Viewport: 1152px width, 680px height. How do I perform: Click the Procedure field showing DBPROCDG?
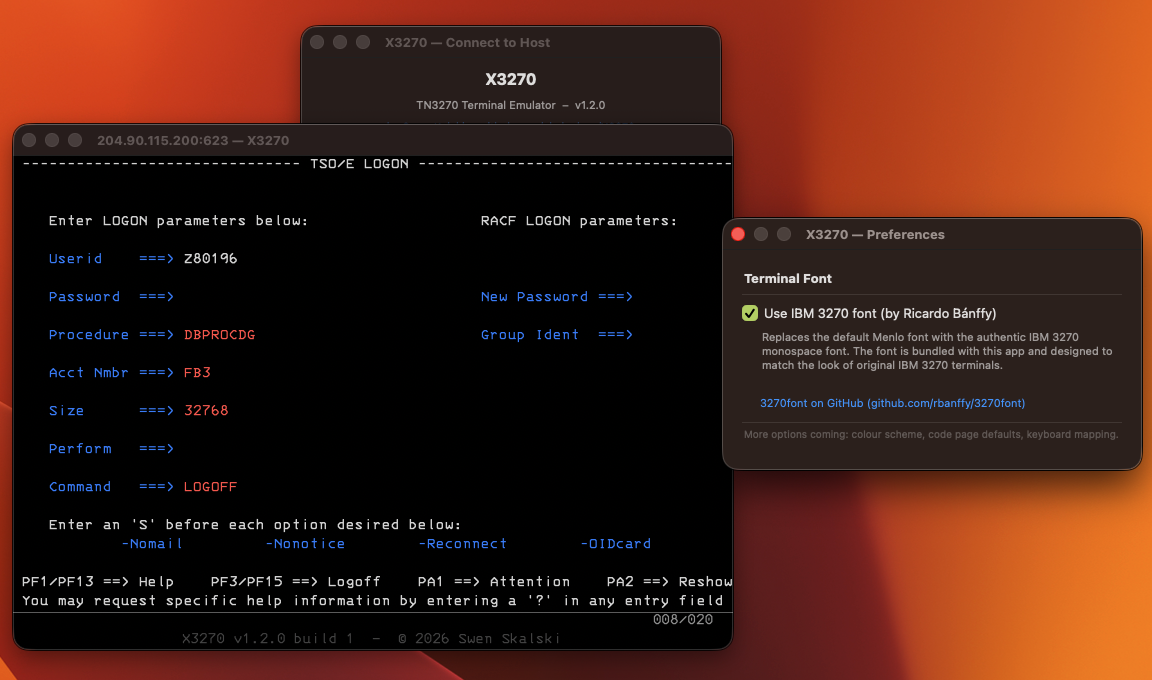[219, 335]
